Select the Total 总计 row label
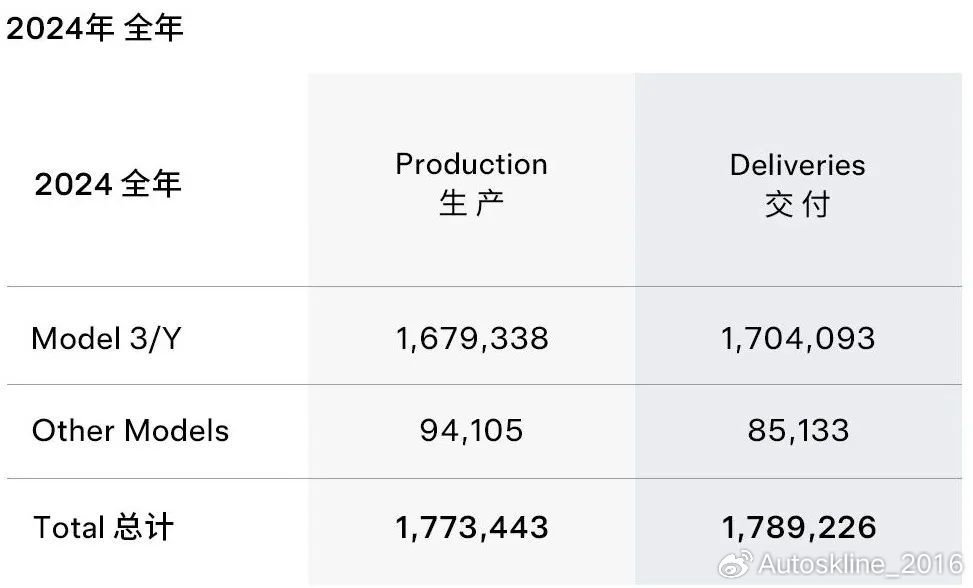The image size is (973, 588). click(103, 527)
